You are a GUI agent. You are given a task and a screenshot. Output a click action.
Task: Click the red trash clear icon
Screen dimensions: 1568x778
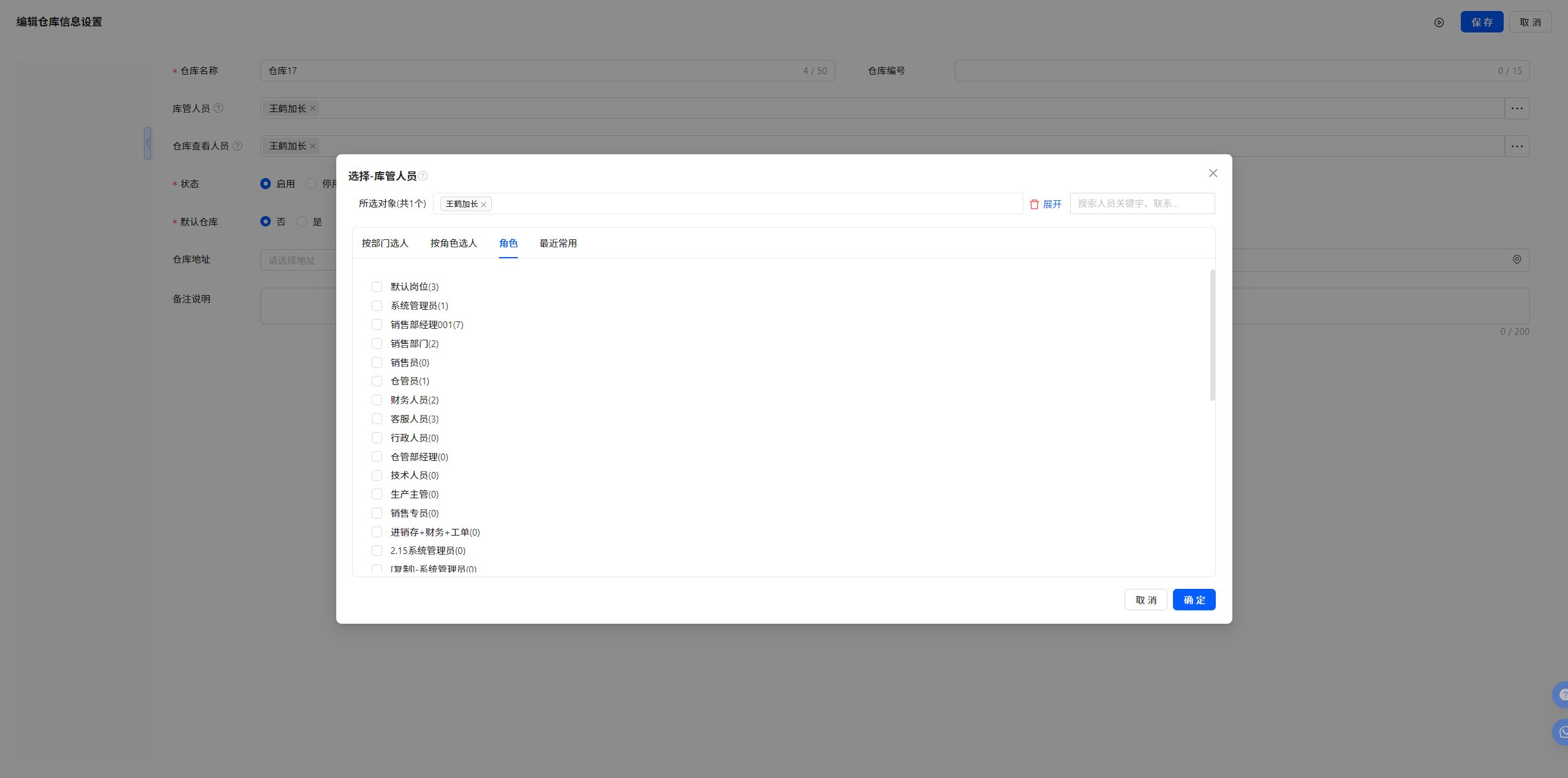pyautogui.click(x=1034, y=204)
